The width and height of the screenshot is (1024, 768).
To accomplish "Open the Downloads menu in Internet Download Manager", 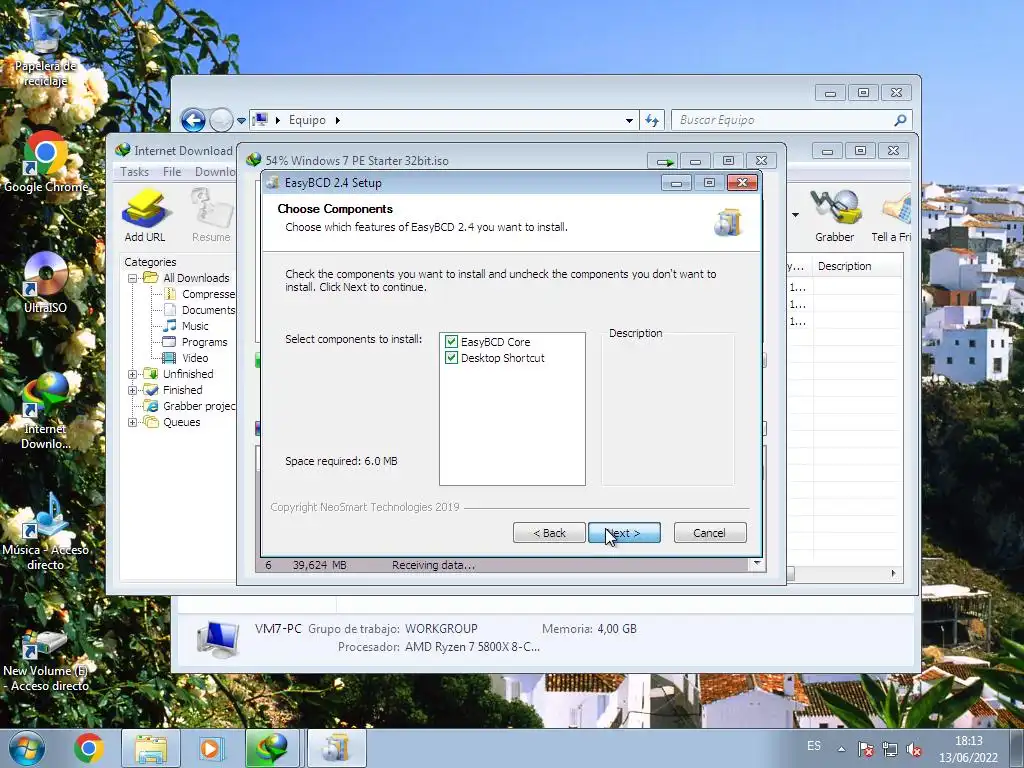I will pos(215,172).
